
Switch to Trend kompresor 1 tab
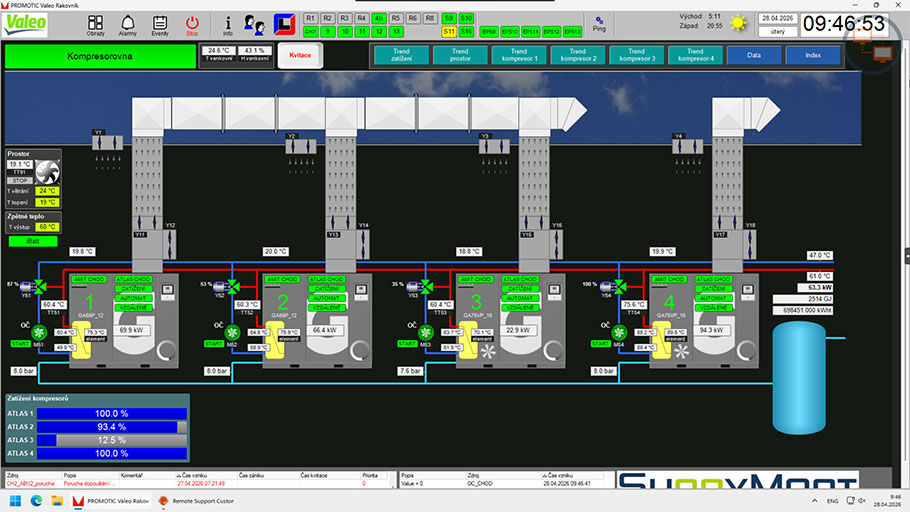(x=519, y=55)
